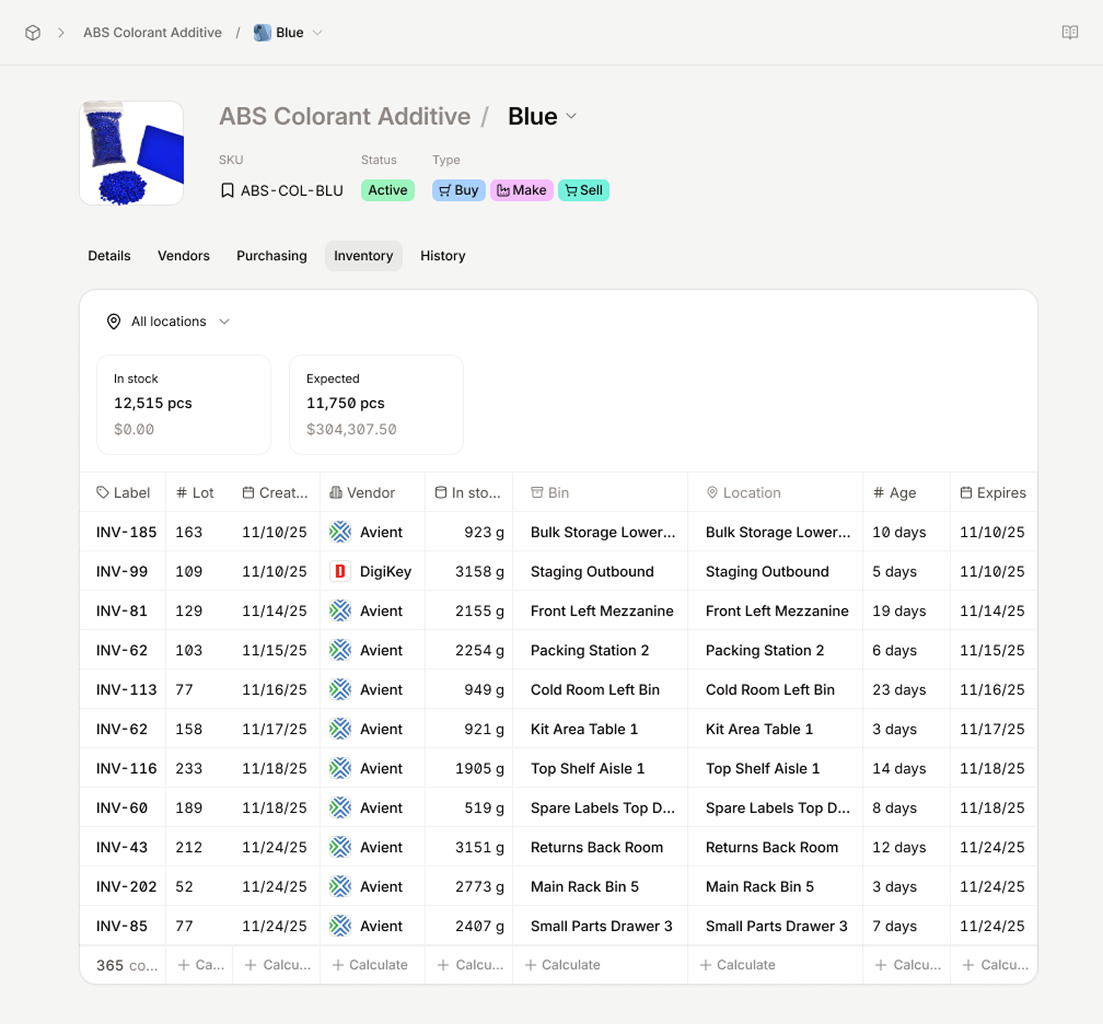The height and width of the screenshot is (1024, 1103).
Task: Click the Expected 11,750 pcs card
Action: coord(376,404)
